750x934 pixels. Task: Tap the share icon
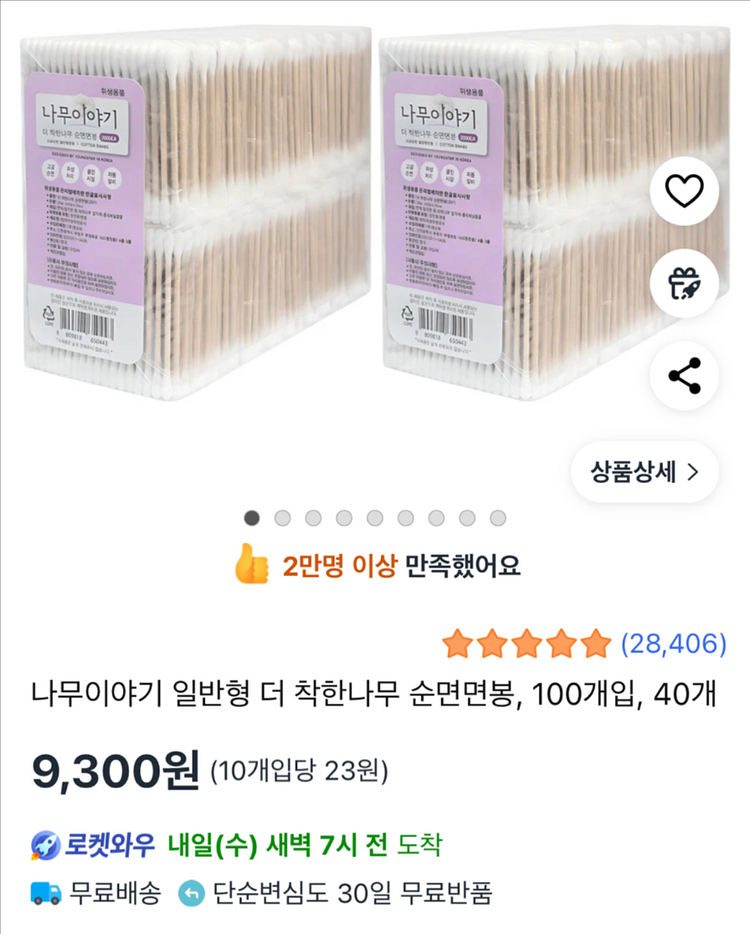point(684,376)
